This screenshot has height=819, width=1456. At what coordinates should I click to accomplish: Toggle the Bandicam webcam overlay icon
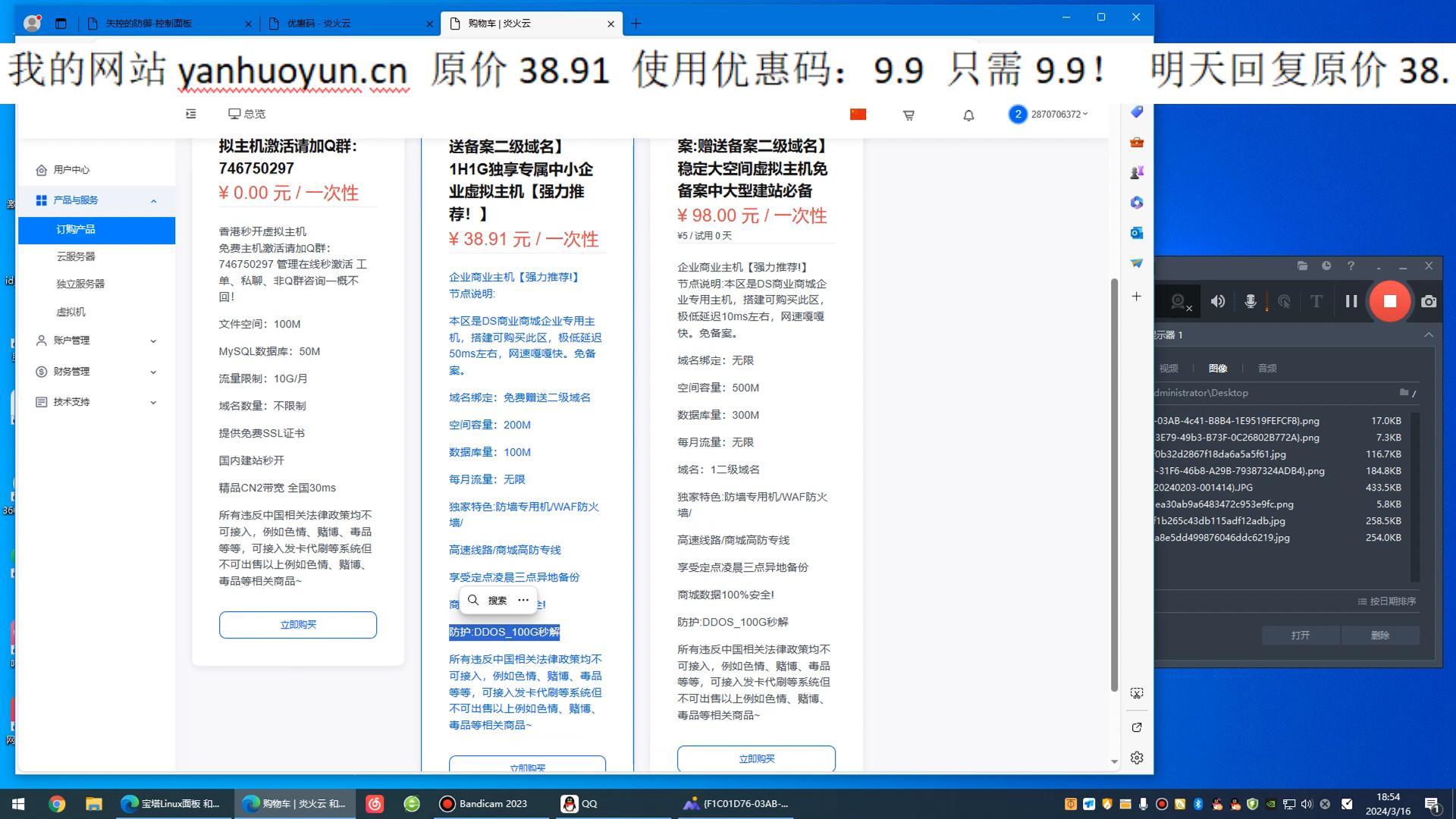click(1180, 302)
